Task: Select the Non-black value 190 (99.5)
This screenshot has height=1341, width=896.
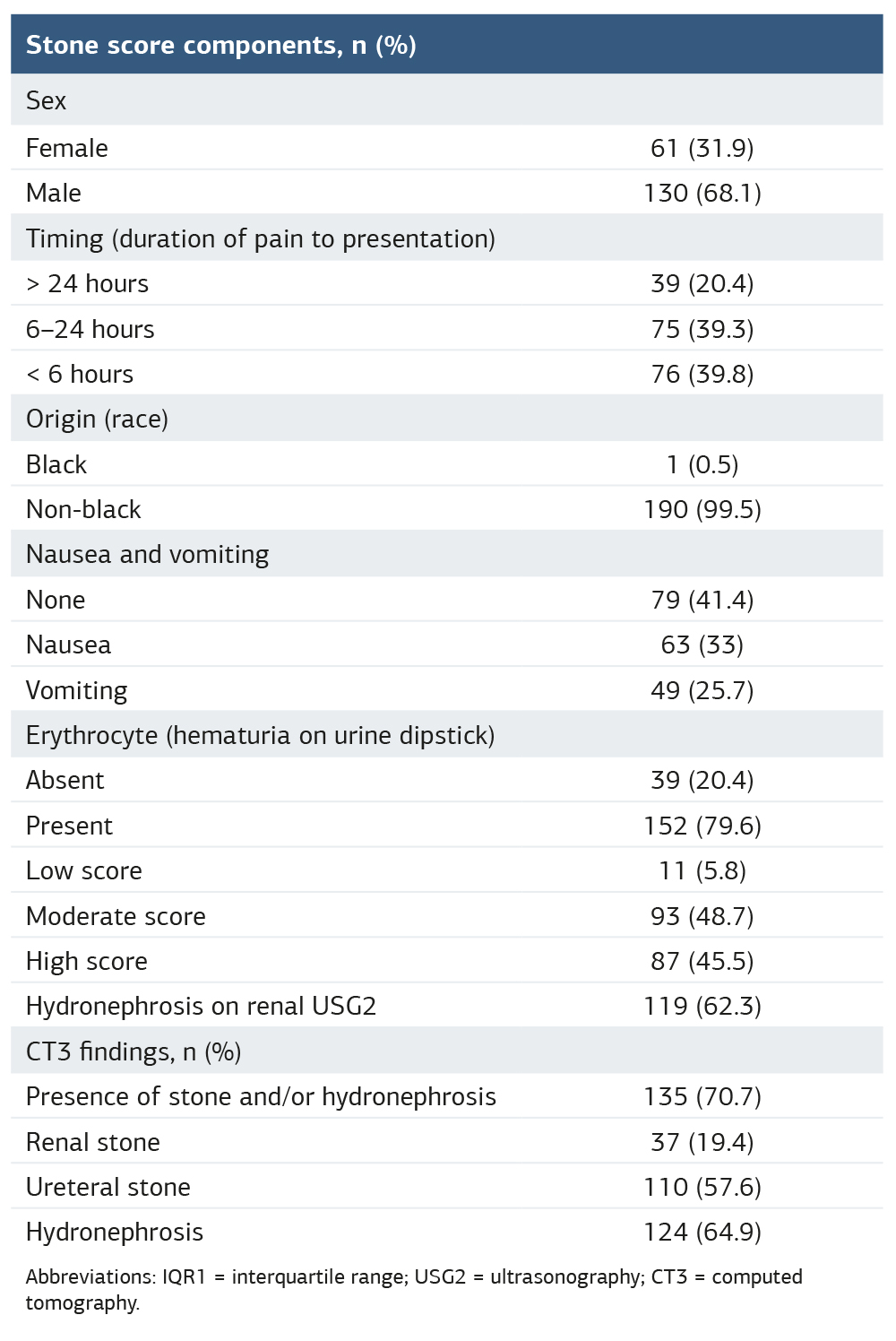Action: (702, 509)
